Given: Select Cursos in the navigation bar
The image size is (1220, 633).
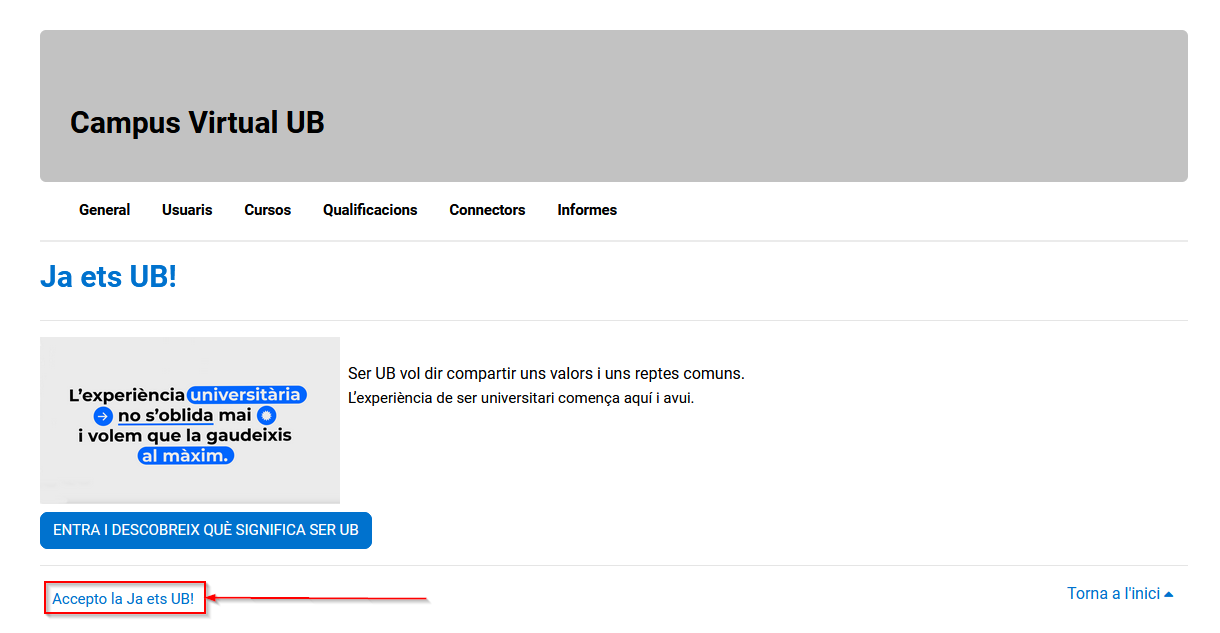Looking at the screenshot, I should pyautogui.click(x=267, y=210).
